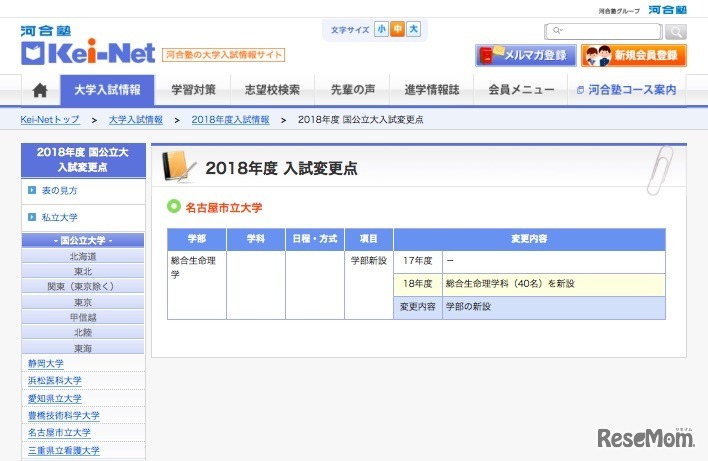Select the 先輩の声 tab

[353, 90]
